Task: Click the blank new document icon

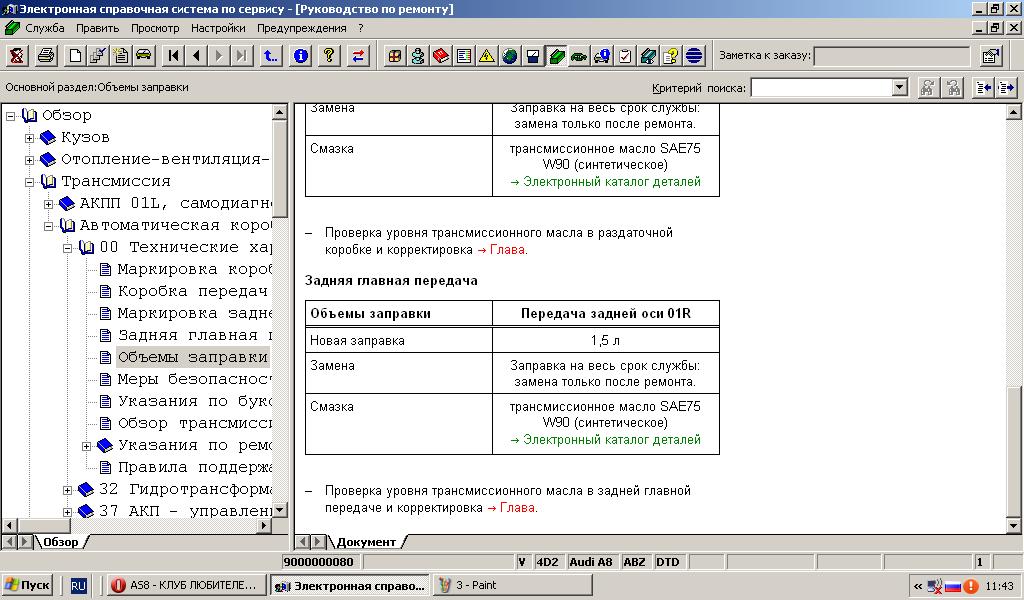Action: [76, 56]
